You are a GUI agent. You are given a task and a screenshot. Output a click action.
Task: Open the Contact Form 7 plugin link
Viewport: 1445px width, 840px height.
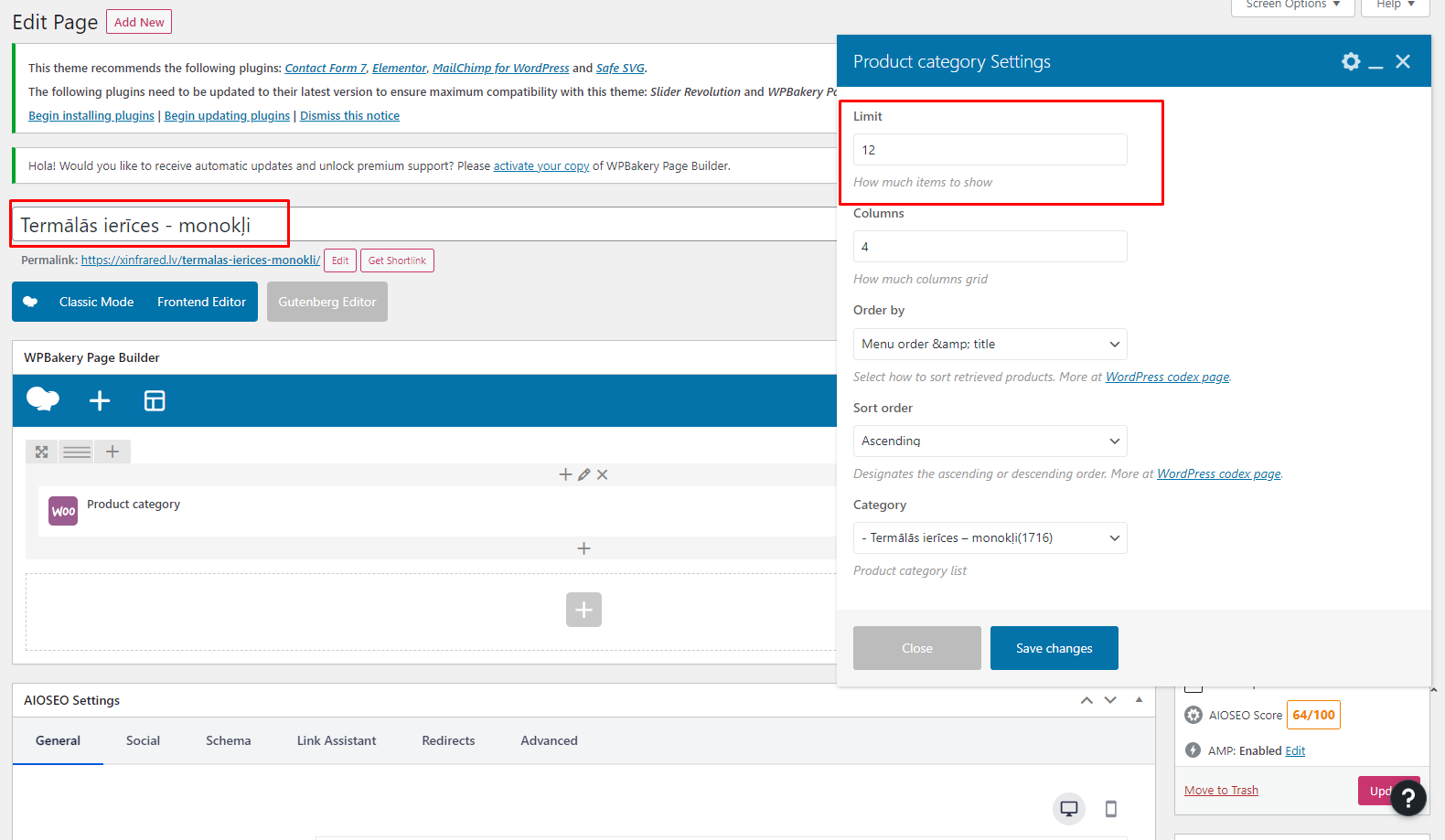tap(326, 69)
